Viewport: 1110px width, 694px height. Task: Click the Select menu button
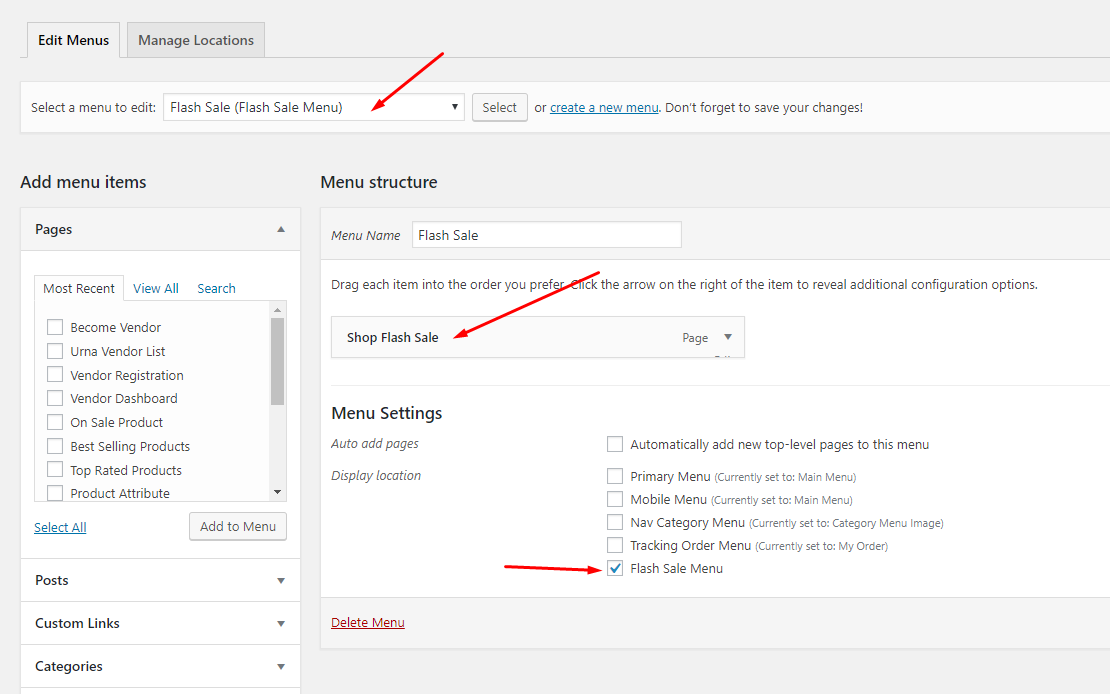click(500, 107)
